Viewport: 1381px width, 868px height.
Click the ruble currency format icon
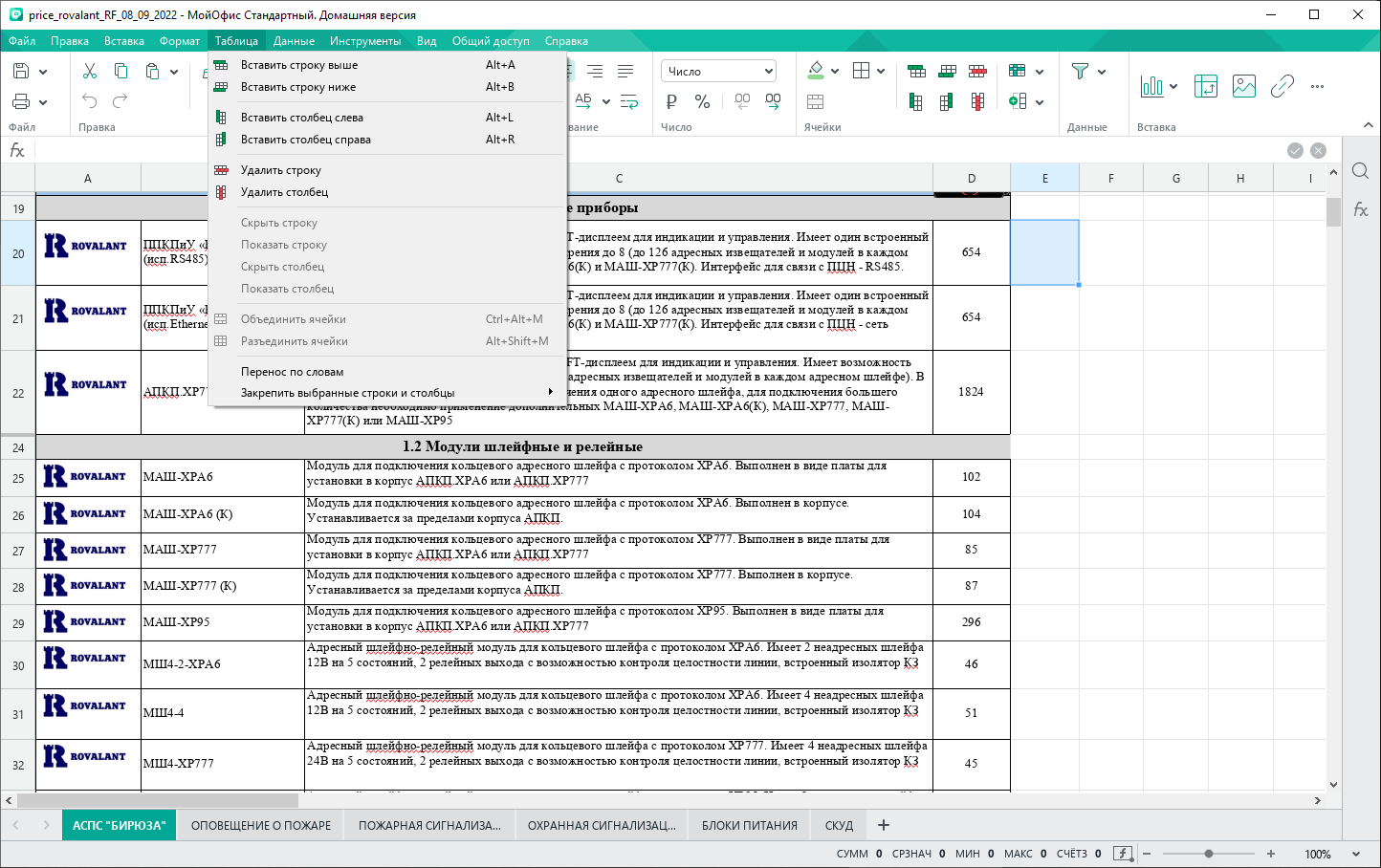pyautogui.click(x=671, y=101)
